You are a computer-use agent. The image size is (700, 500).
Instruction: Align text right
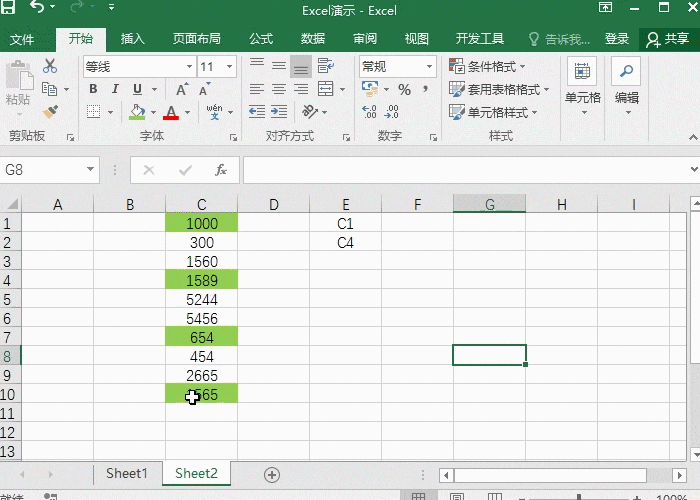pyautogui.click(x=301, y=89)
